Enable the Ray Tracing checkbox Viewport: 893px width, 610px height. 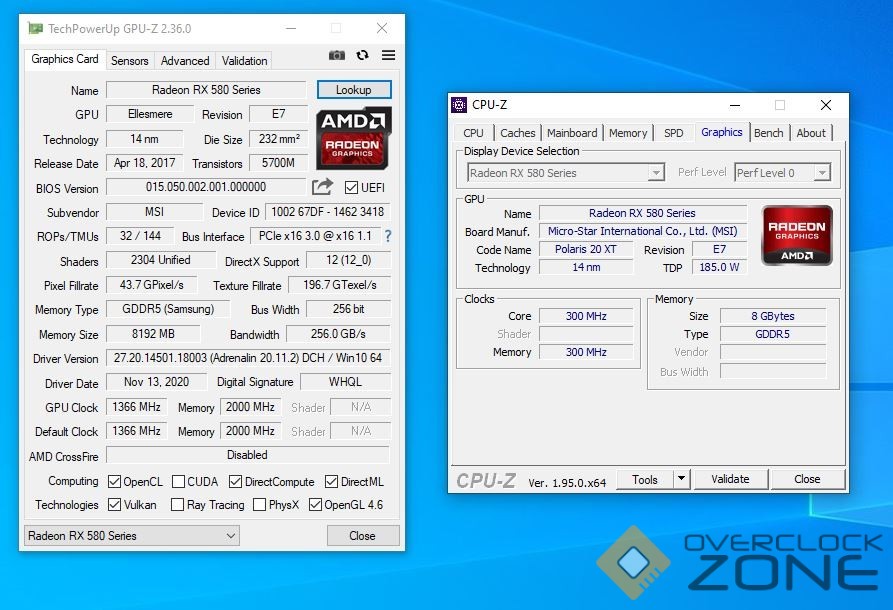(178, 505)
